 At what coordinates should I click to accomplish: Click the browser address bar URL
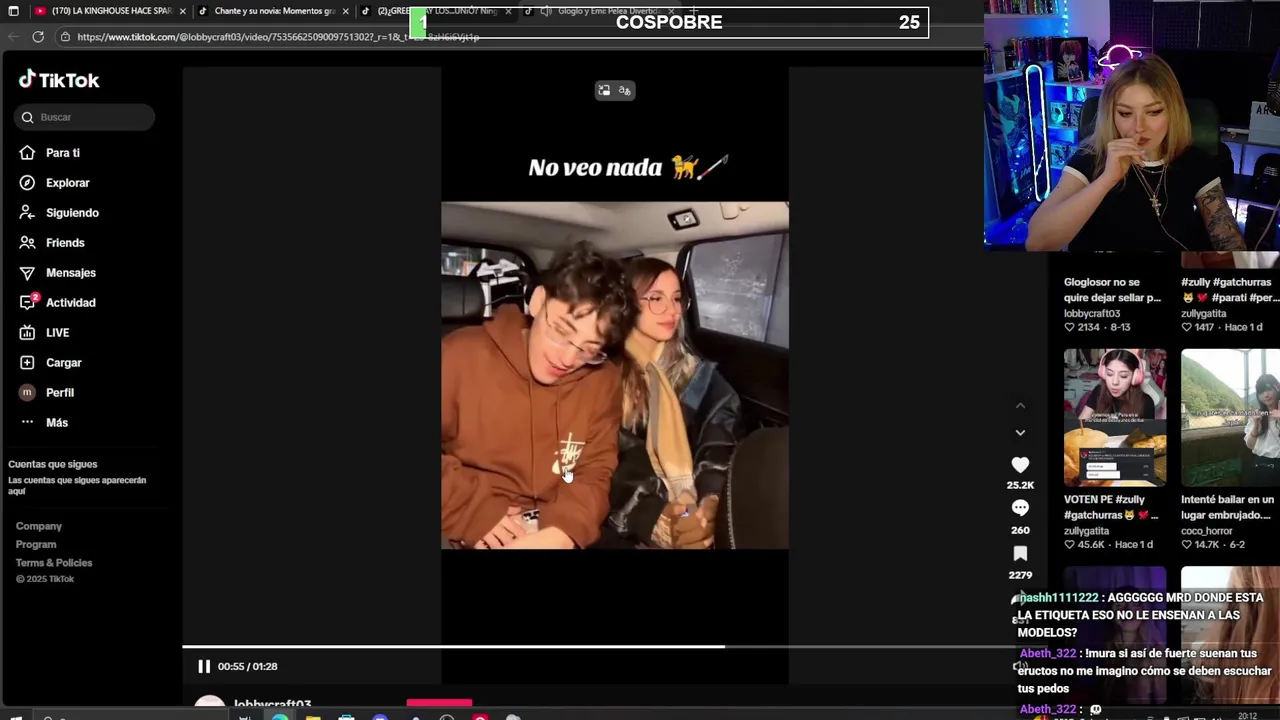[278, 37]
